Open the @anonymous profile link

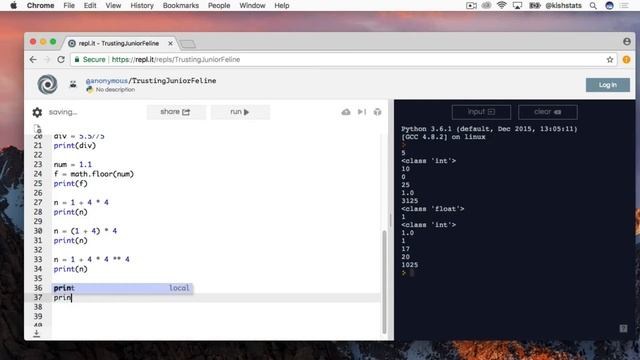(x=107, y=81)
